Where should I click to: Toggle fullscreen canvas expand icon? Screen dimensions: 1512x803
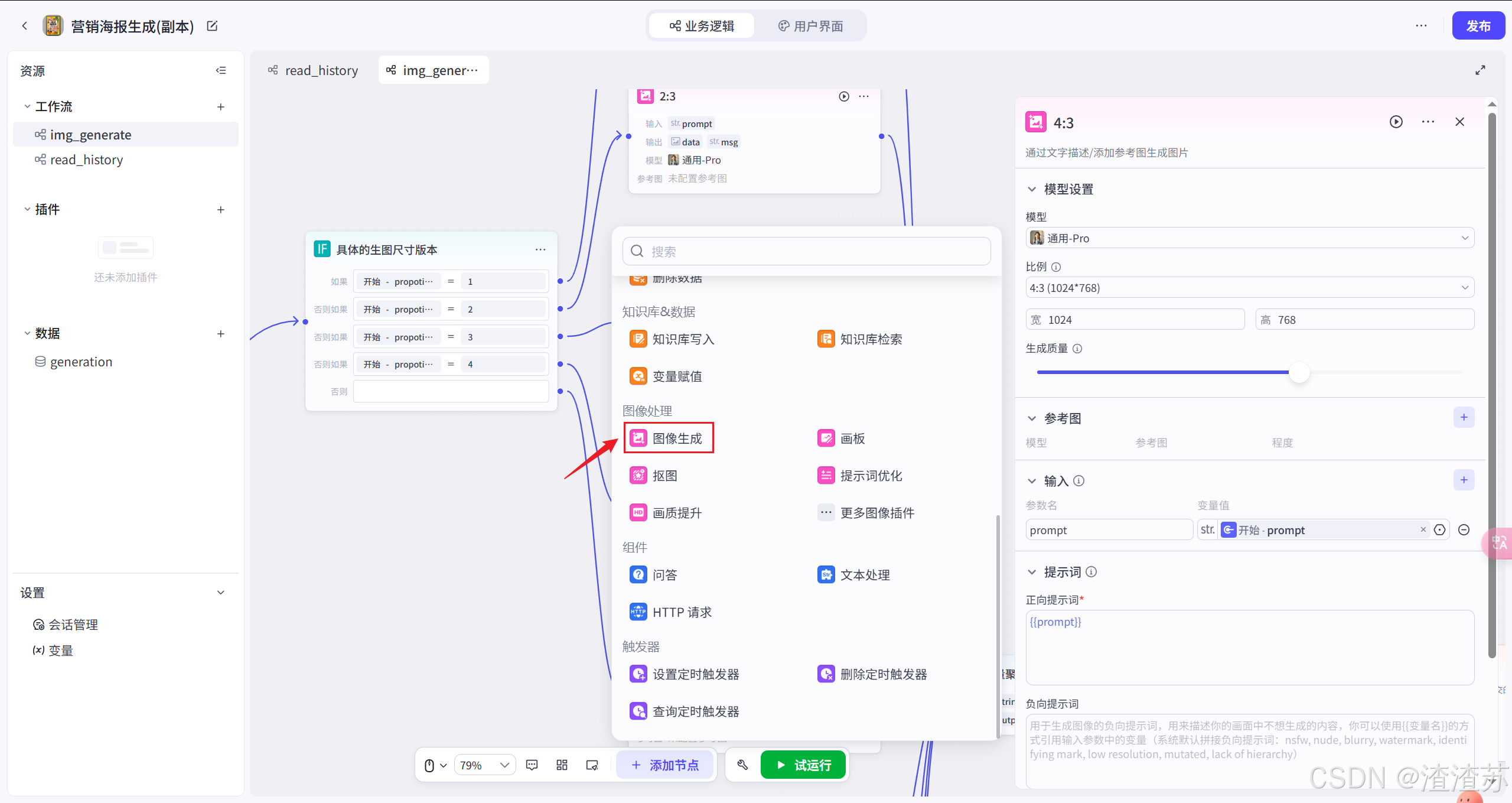click(x=1480, y=70)
